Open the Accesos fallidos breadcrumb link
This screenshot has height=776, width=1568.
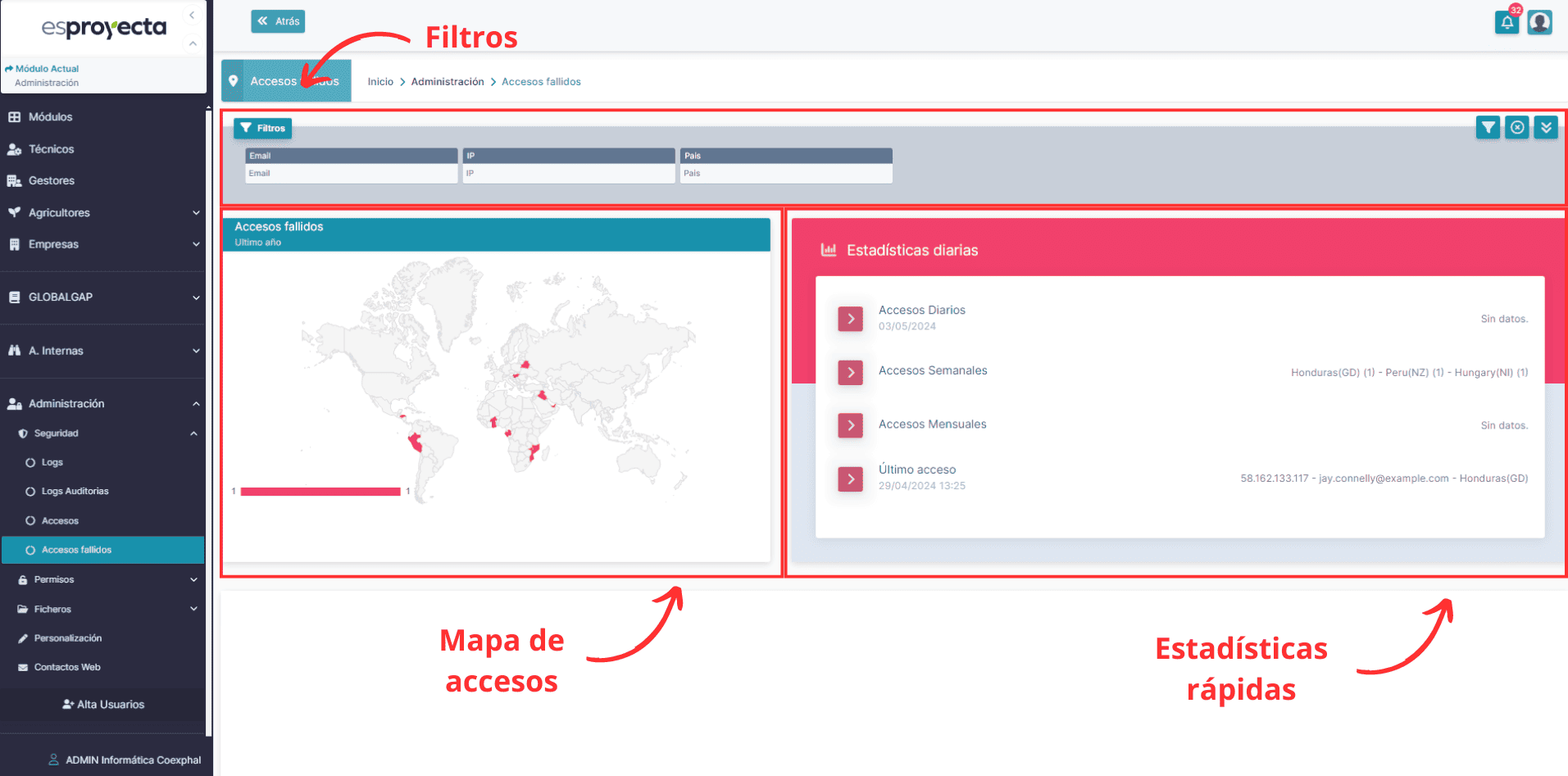(541, 81)
